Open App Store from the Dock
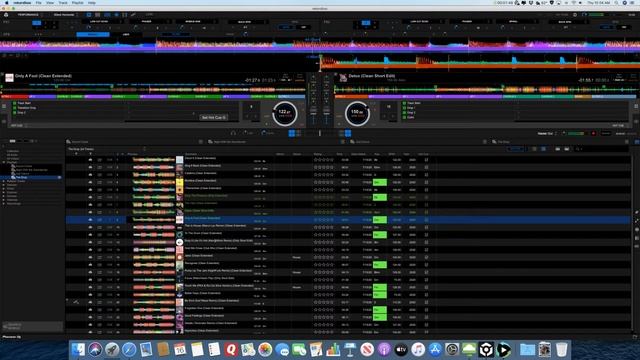The width and height of the screenshot is (640, 360). 435,350
